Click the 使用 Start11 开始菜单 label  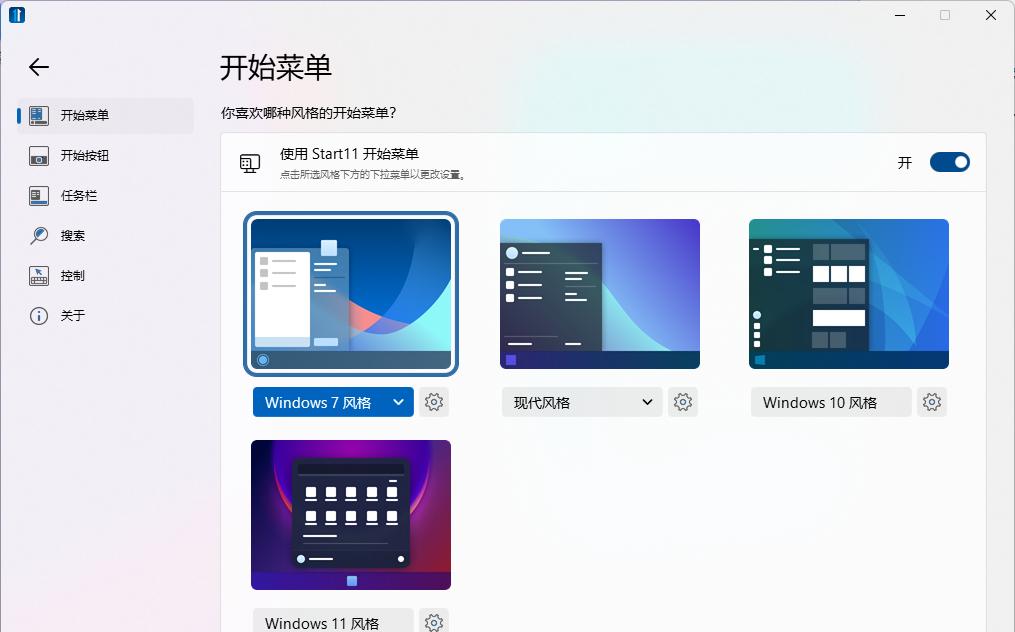pos(350,153)
